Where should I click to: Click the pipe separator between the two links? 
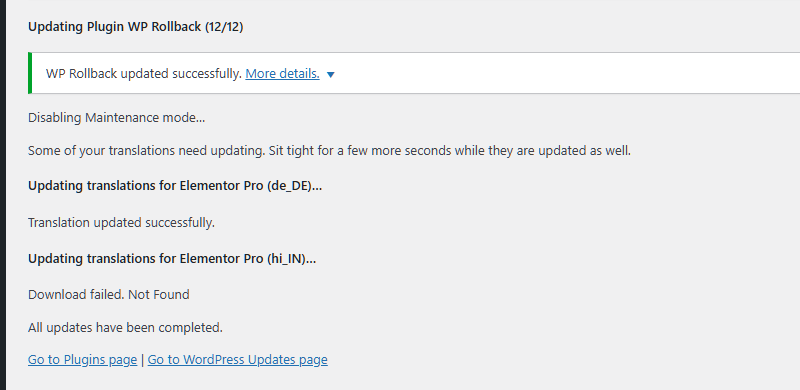click(142, 360)
